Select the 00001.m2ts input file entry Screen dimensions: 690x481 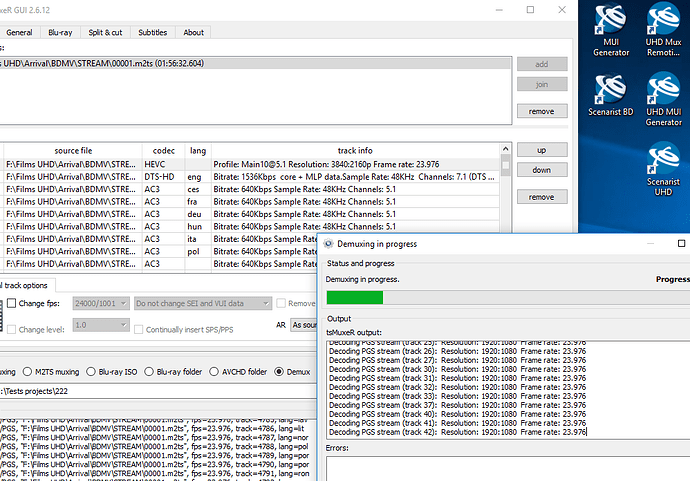click(x=255, y=63)
